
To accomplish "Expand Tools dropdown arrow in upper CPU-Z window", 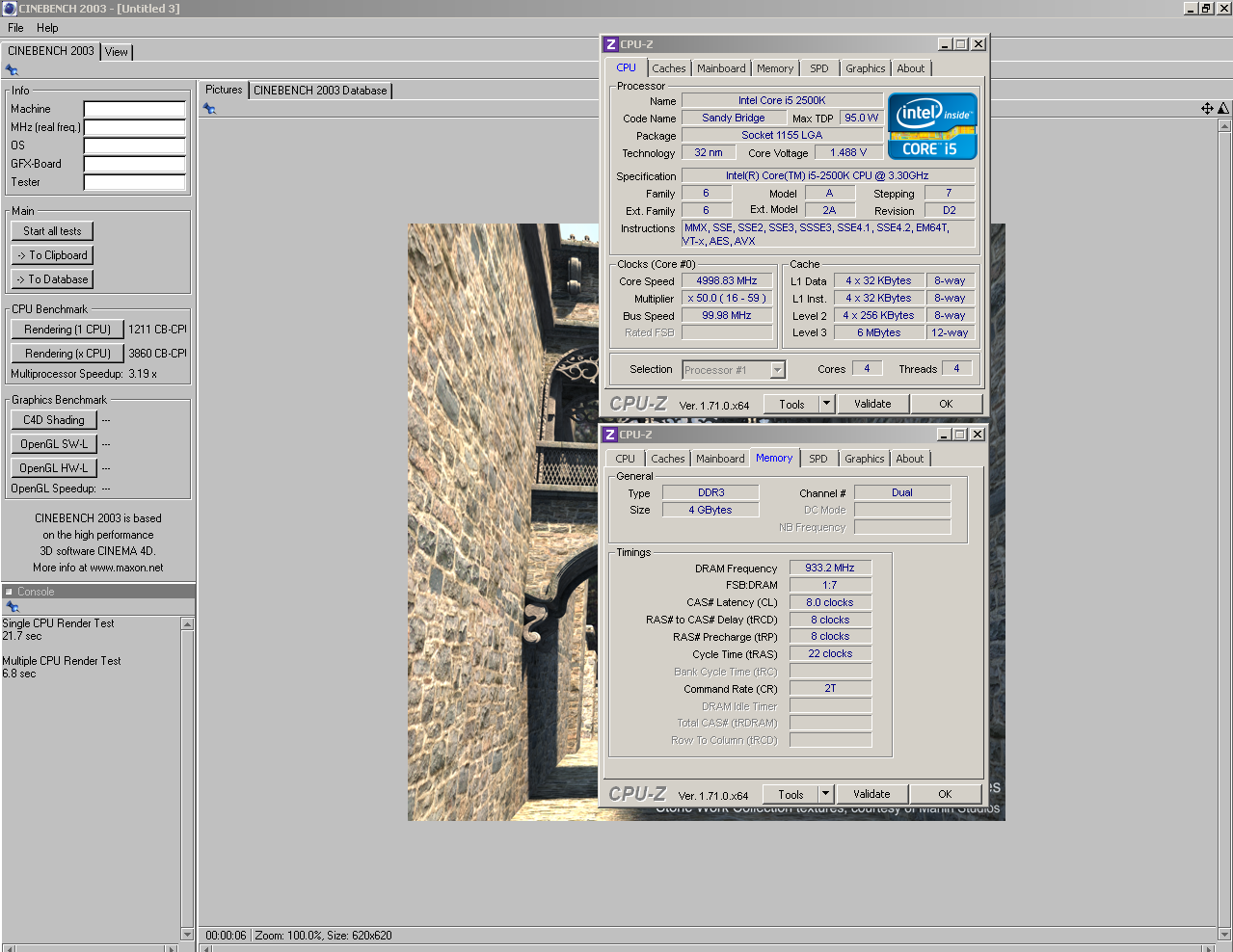I will (826, 404).
